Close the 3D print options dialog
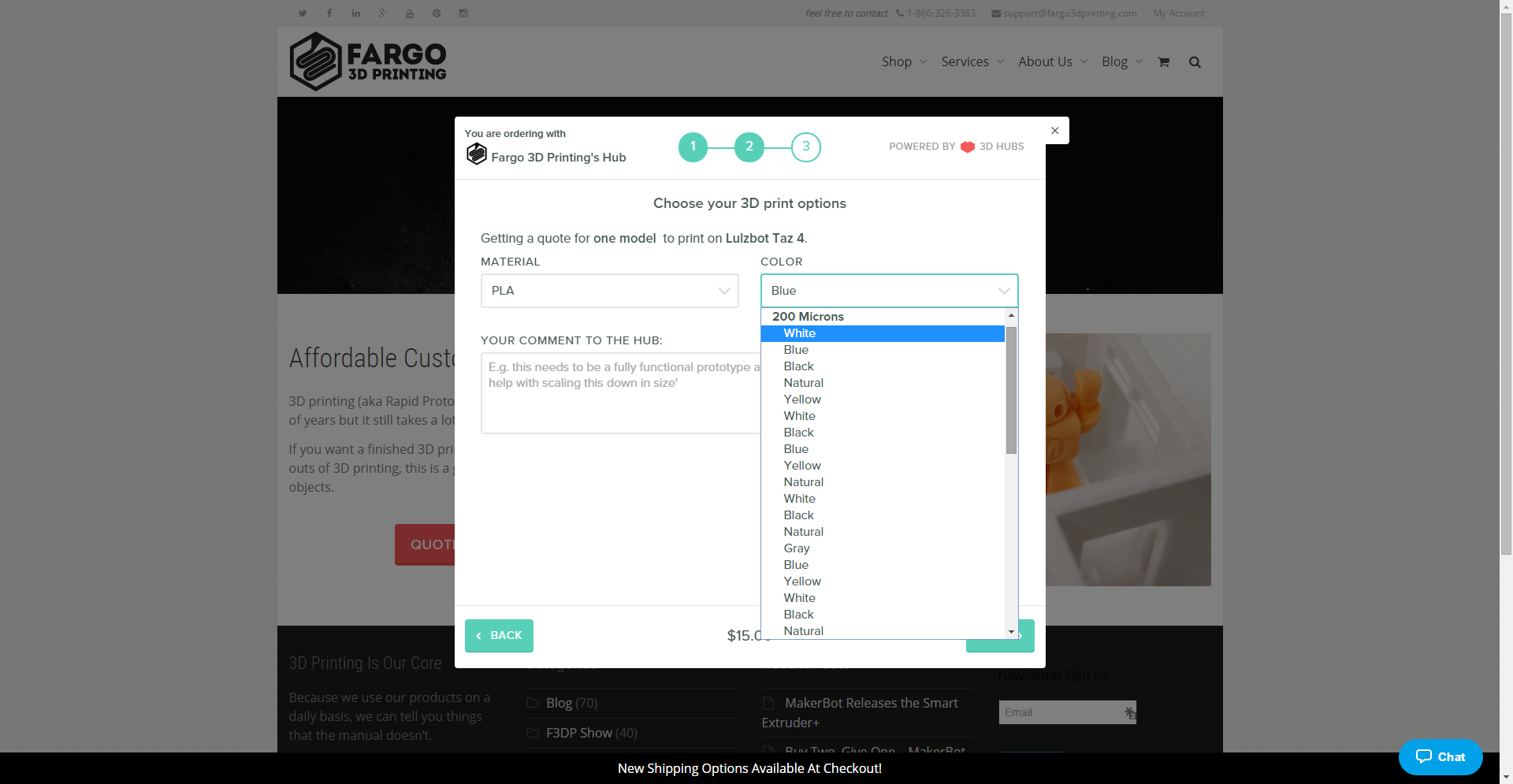Viewport: 1513px width, 784px height. (x=1055, y=131)
